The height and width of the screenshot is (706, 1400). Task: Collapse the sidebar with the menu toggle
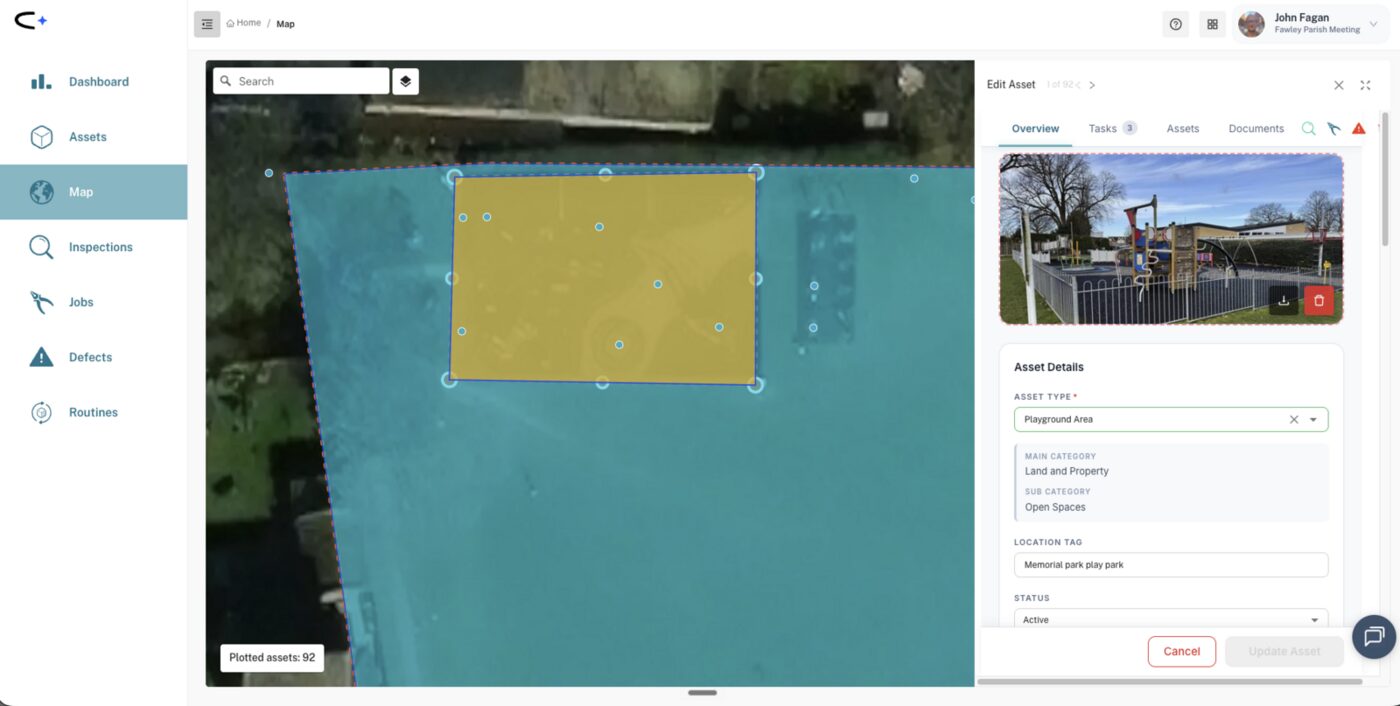point(207,24)
